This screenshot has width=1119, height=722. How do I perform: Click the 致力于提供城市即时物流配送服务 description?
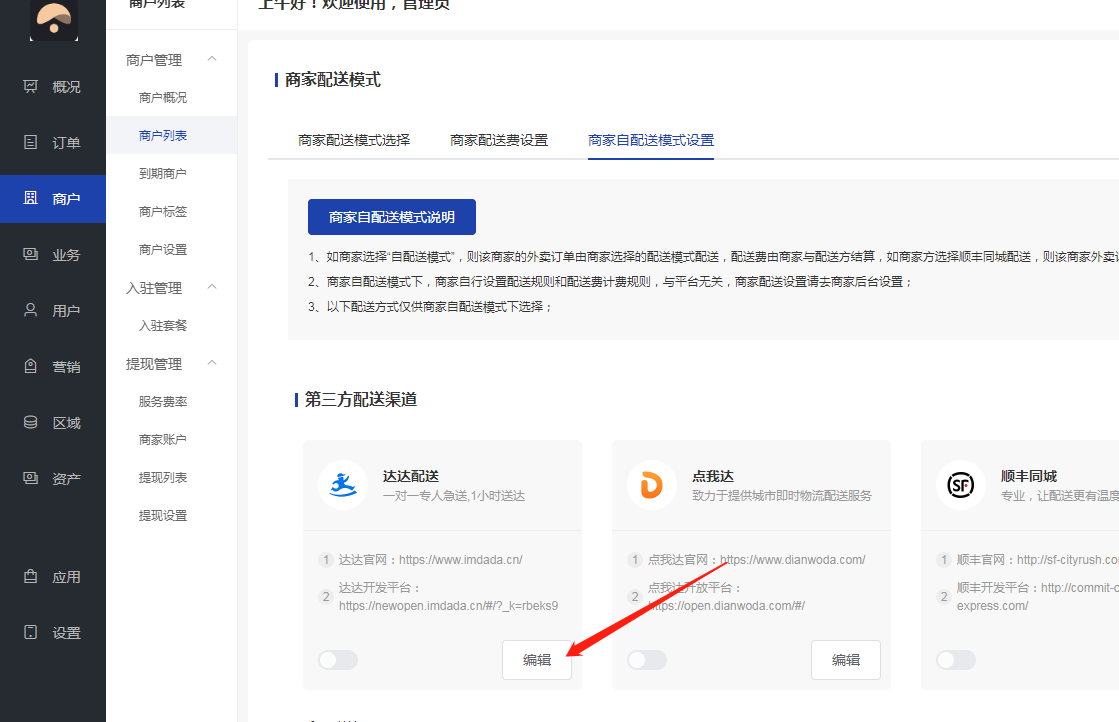coord(781,496)
